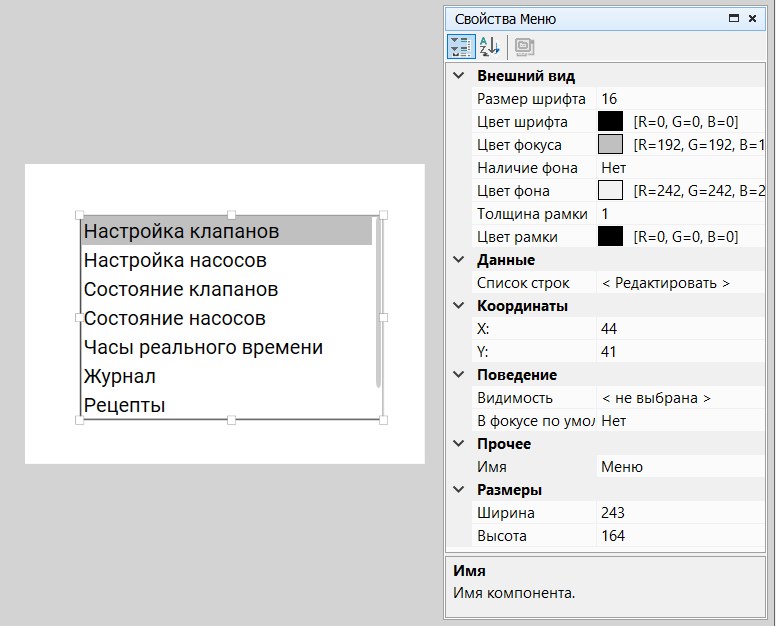Screen dimensions: 776x626
Task: Collapse the Поведение section
Action: click(458, 375)
